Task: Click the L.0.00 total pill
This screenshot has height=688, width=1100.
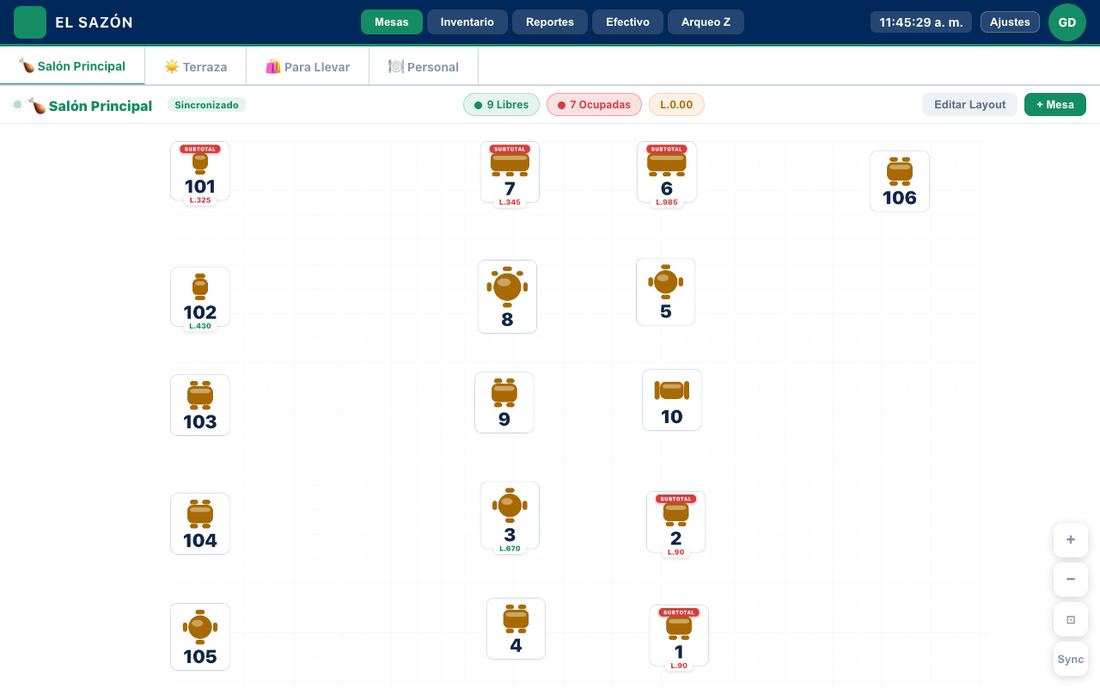Action: pyautogui.click(x=676, y=104)
